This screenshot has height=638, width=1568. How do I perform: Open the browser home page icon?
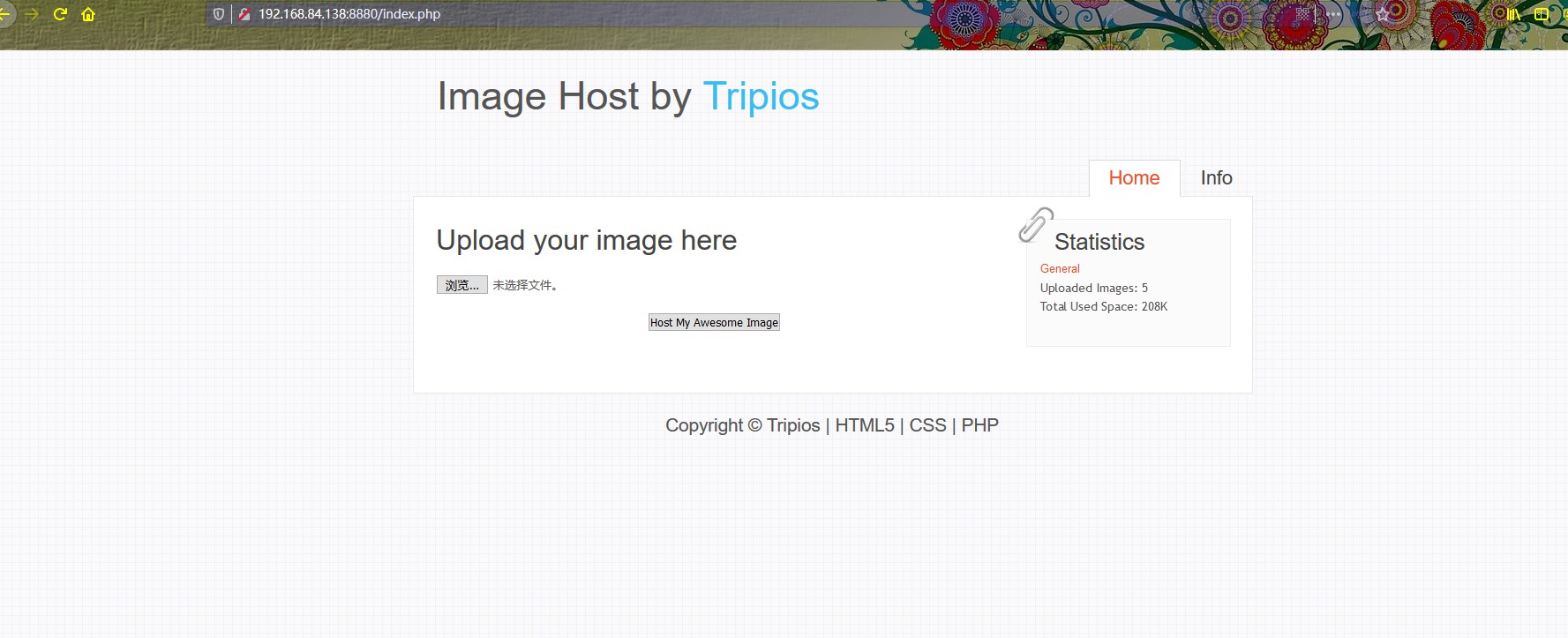tap(88, 14)
